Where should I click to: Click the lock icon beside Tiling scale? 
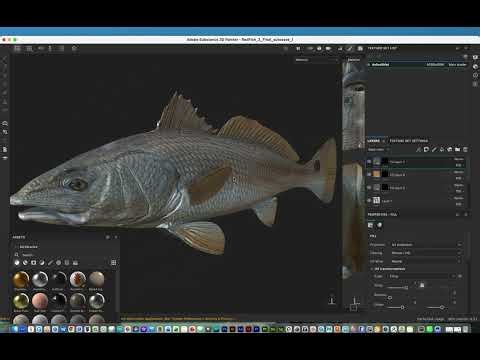coord(422,285)
